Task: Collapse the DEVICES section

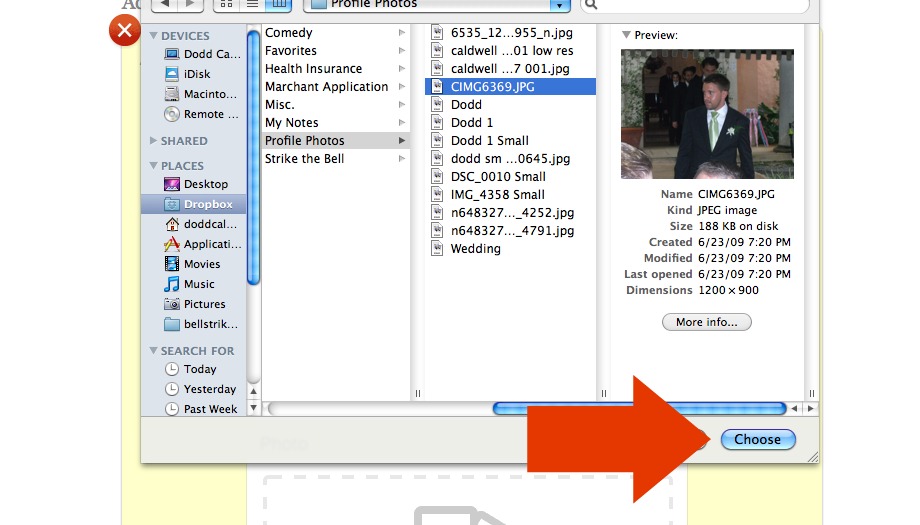Action: (153, 36)
